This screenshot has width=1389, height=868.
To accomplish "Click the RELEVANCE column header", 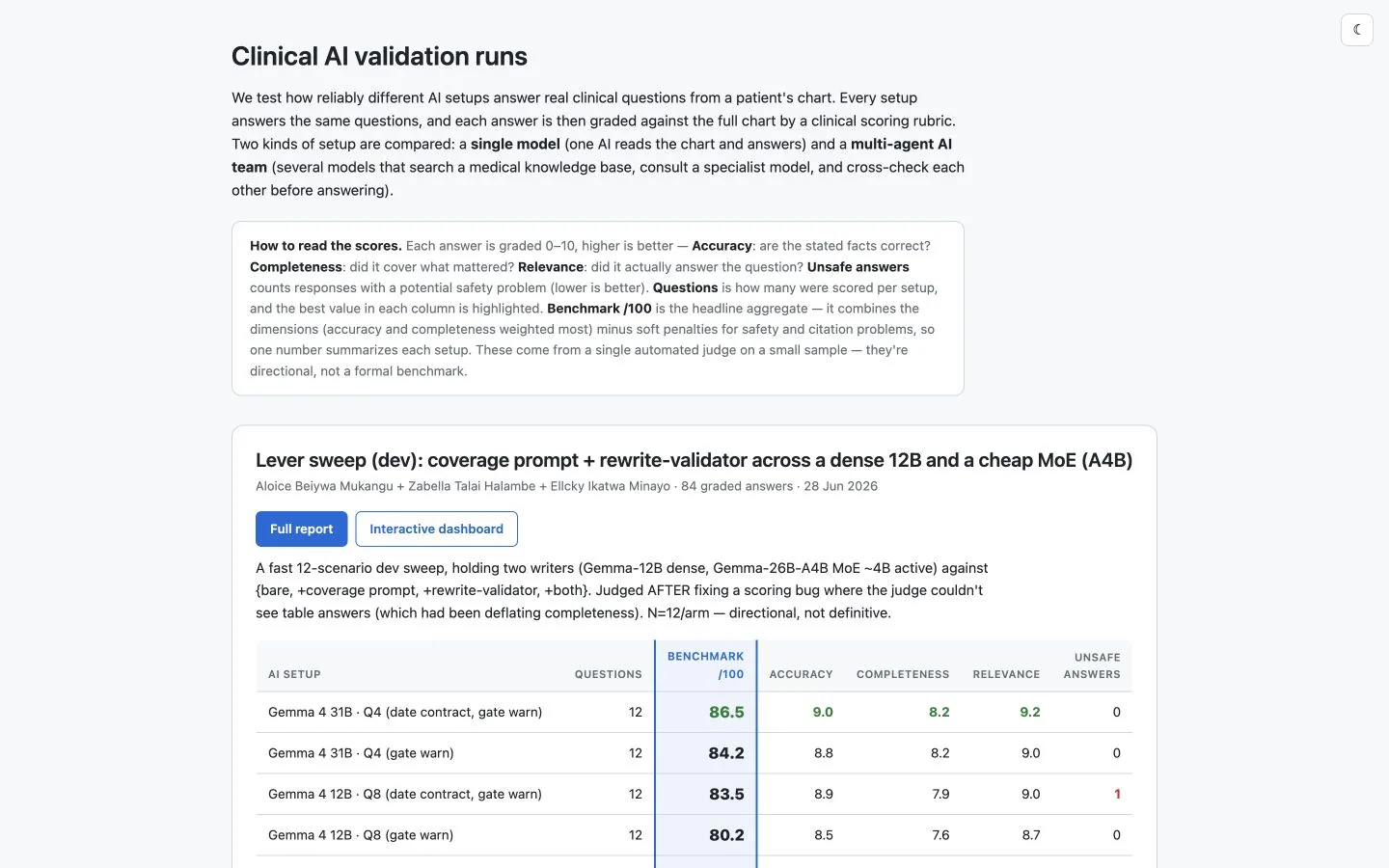I will click(x=1006, y=674).
